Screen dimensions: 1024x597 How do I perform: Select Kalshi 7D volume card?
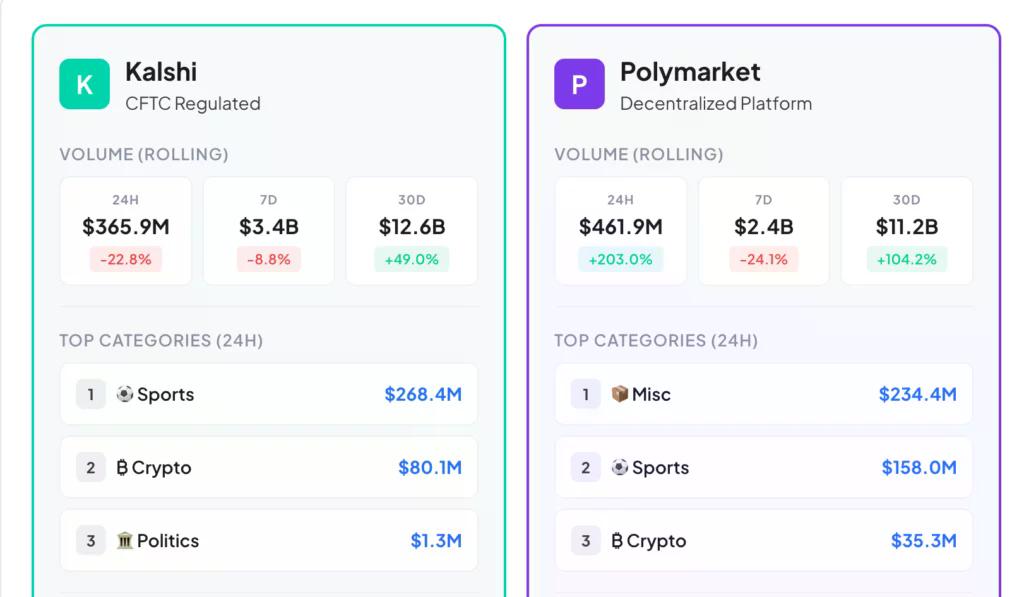pos(268,231)
